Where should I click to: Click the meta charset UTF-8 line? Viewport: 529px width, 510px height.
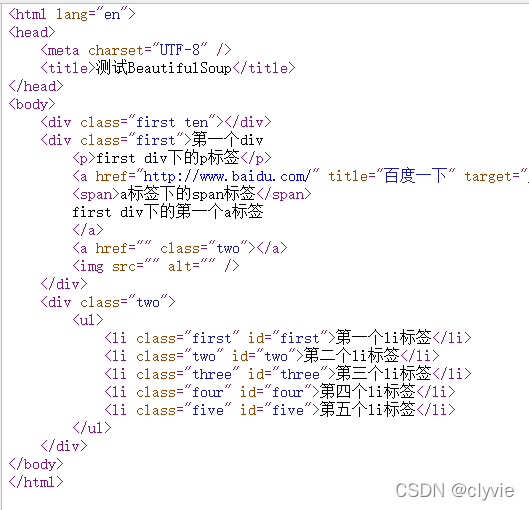(136, 50)
